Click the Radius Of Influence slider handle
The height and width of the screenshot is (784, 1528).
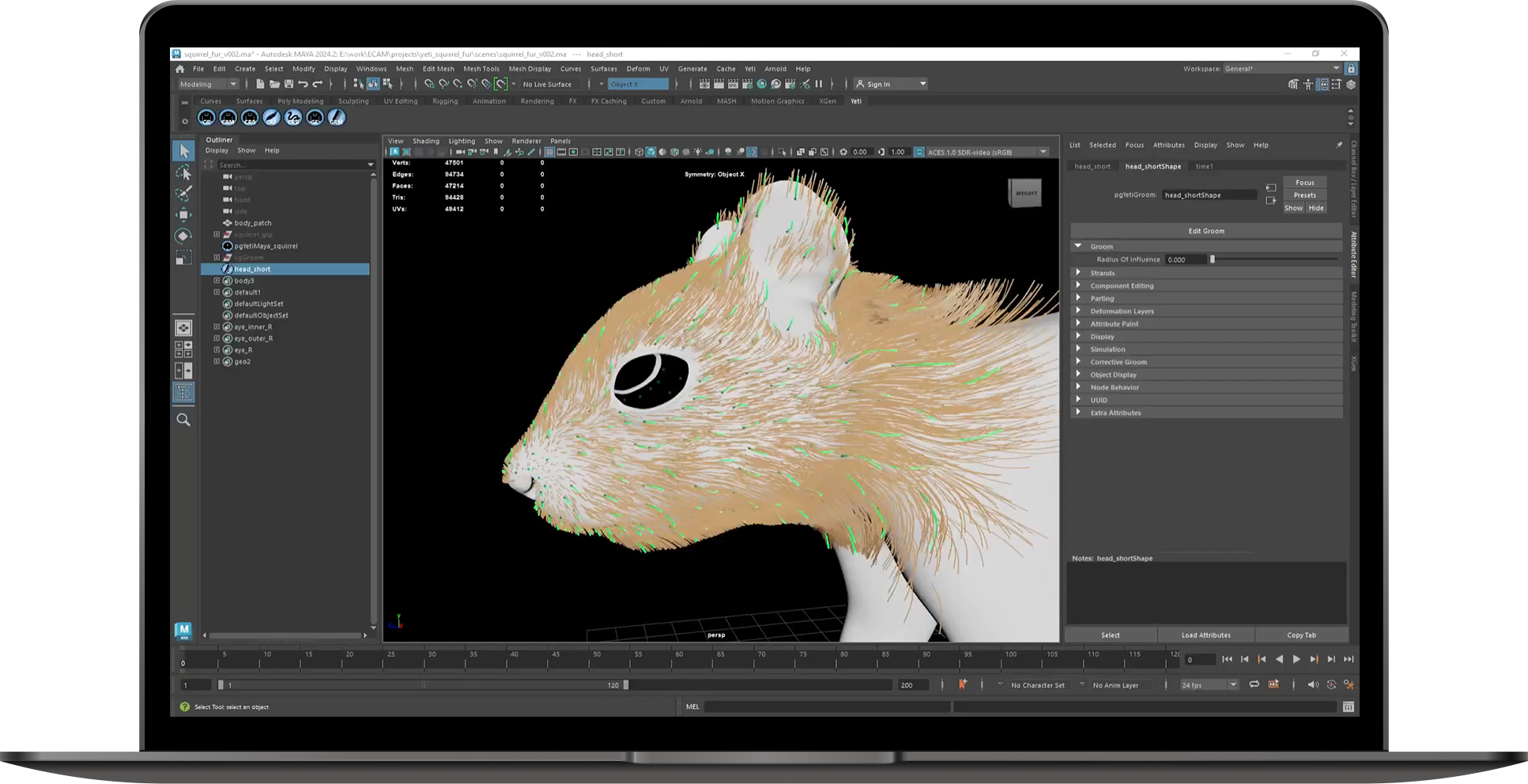tap(1212, 259)
